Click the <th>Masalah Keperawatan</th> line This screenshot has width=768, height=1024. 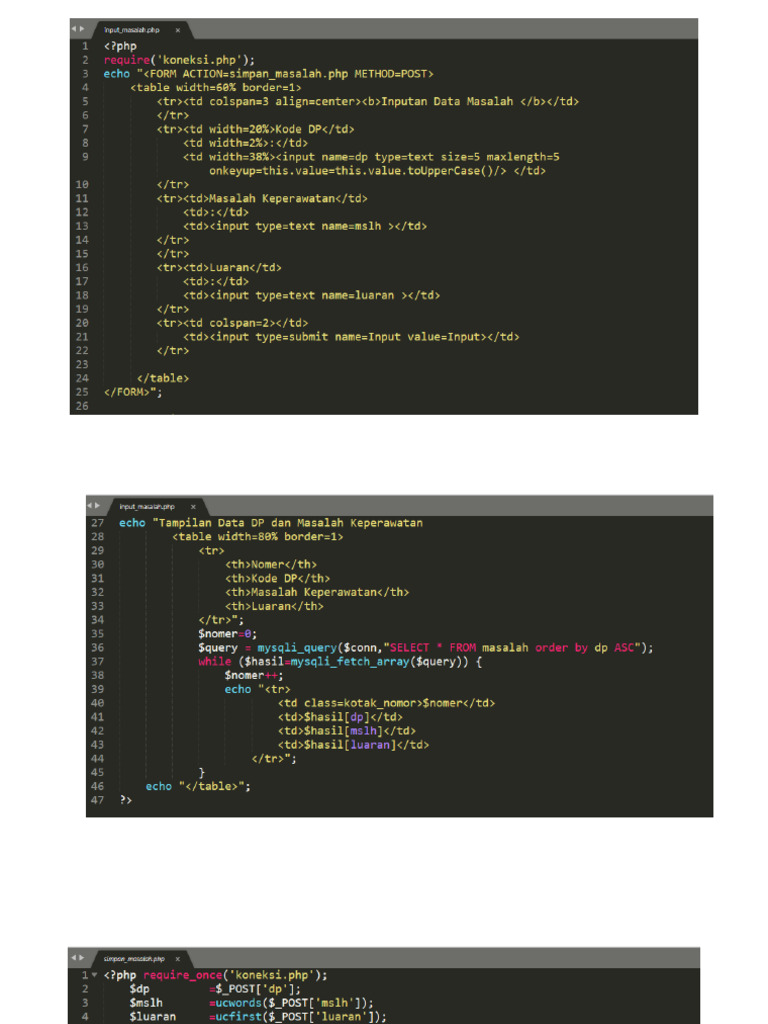pos(317,592)
